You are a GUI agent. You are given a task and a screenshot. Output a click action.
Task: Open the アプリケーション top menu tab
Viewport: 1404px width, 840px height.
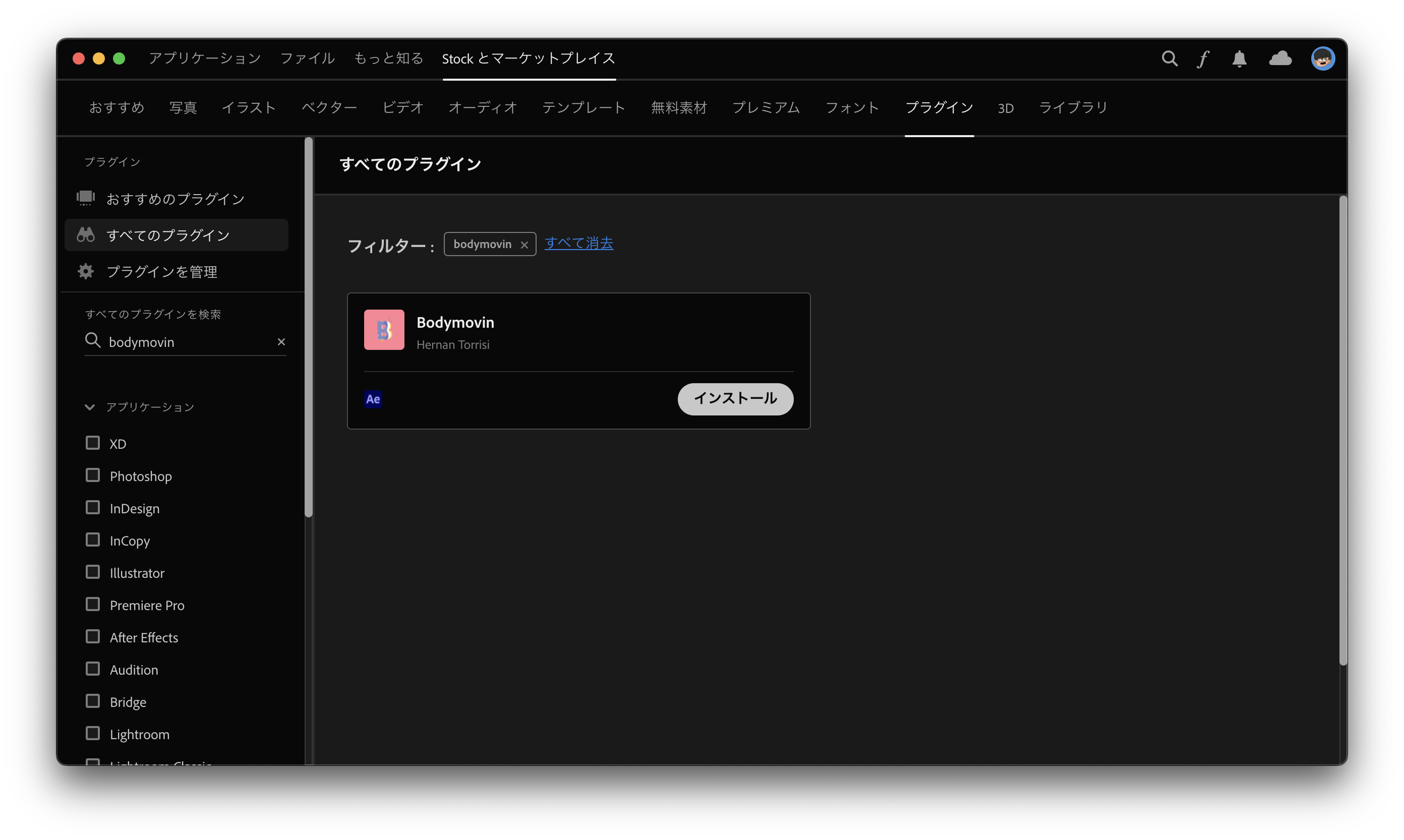[x=205, y=58]
